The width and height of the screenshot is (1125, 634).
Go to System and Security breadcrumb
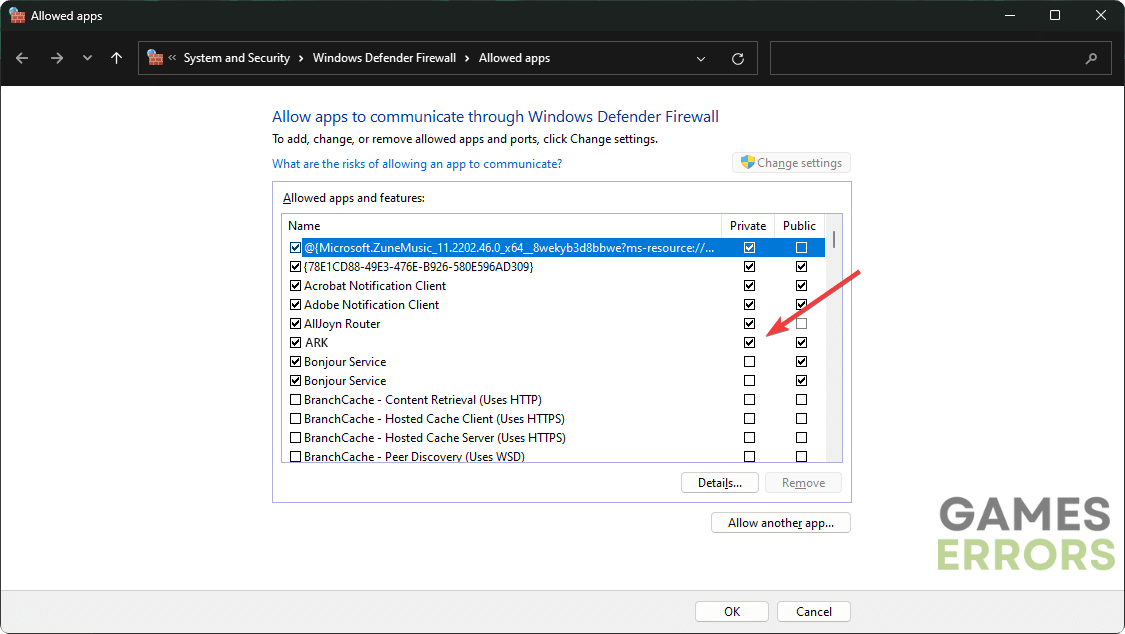click(x=236, y=58)
